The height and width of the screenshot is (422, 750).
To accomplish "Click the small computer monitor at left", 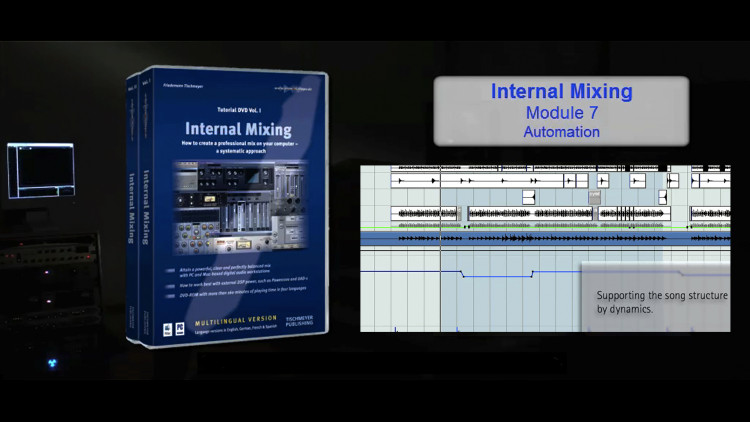I will 41,170.
